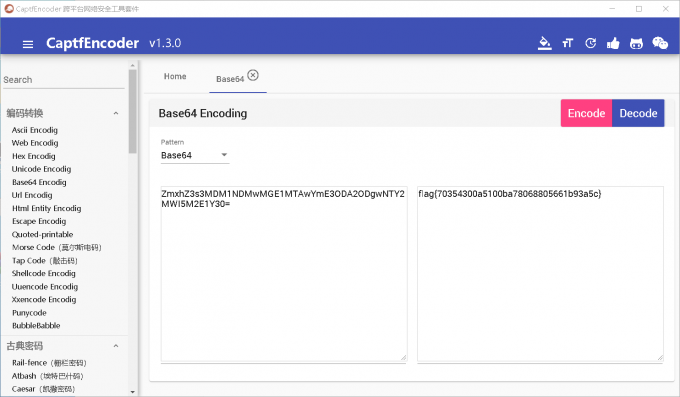Select Rail-fence cipher in sidebar
Image resolution: width=680 pixels, height=397 pixels.
click(x=49, y=363)
